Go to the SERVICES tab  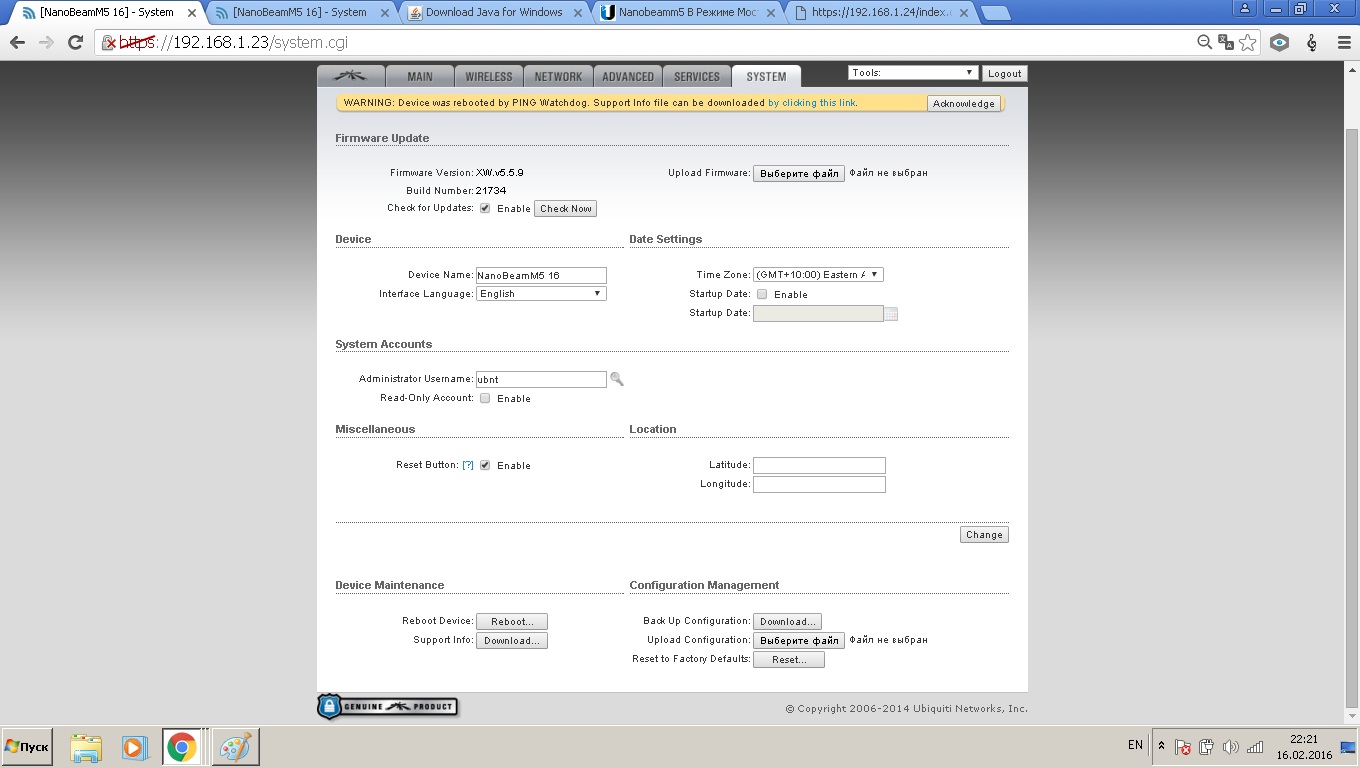(x=697, y=76)
